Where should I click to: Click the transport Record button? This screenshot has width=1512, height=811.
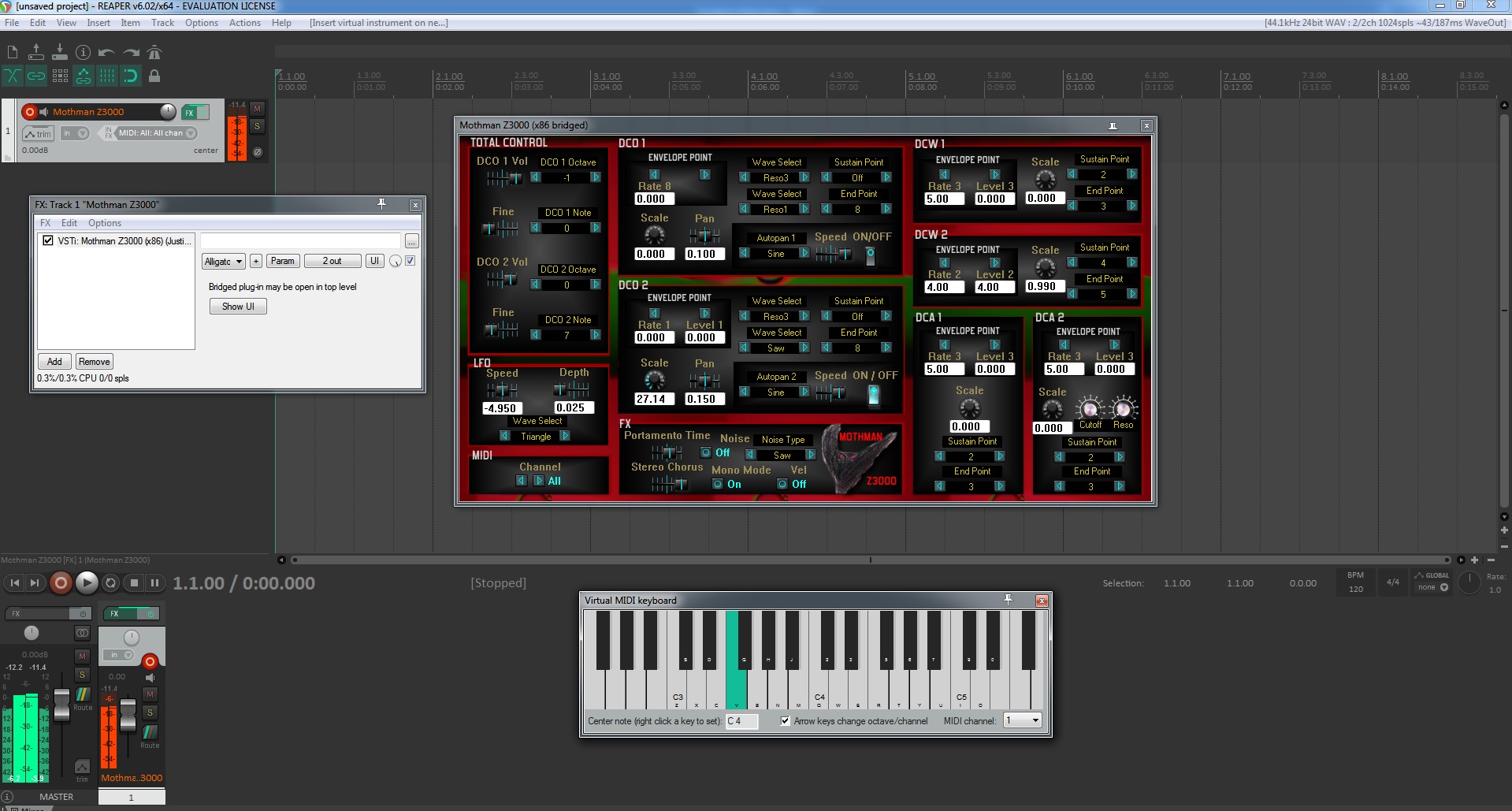(x=61, y=583)
